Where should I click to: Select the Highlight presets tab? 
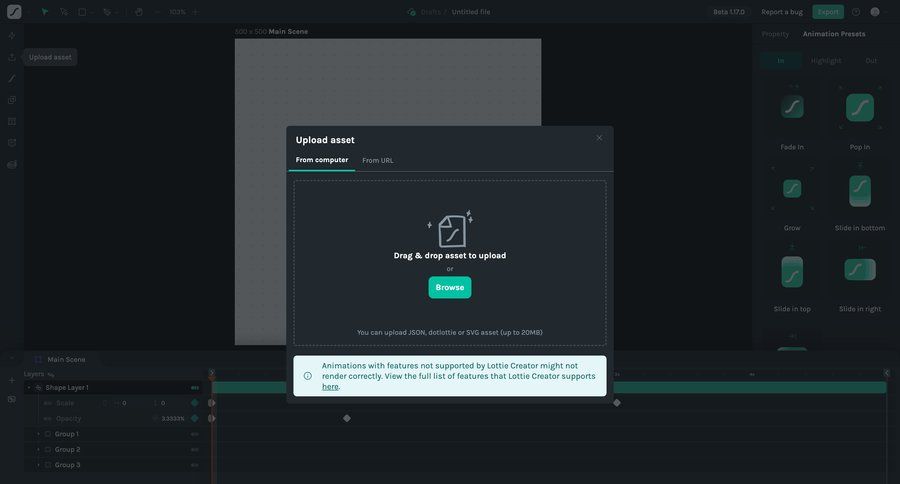(826, 61)
